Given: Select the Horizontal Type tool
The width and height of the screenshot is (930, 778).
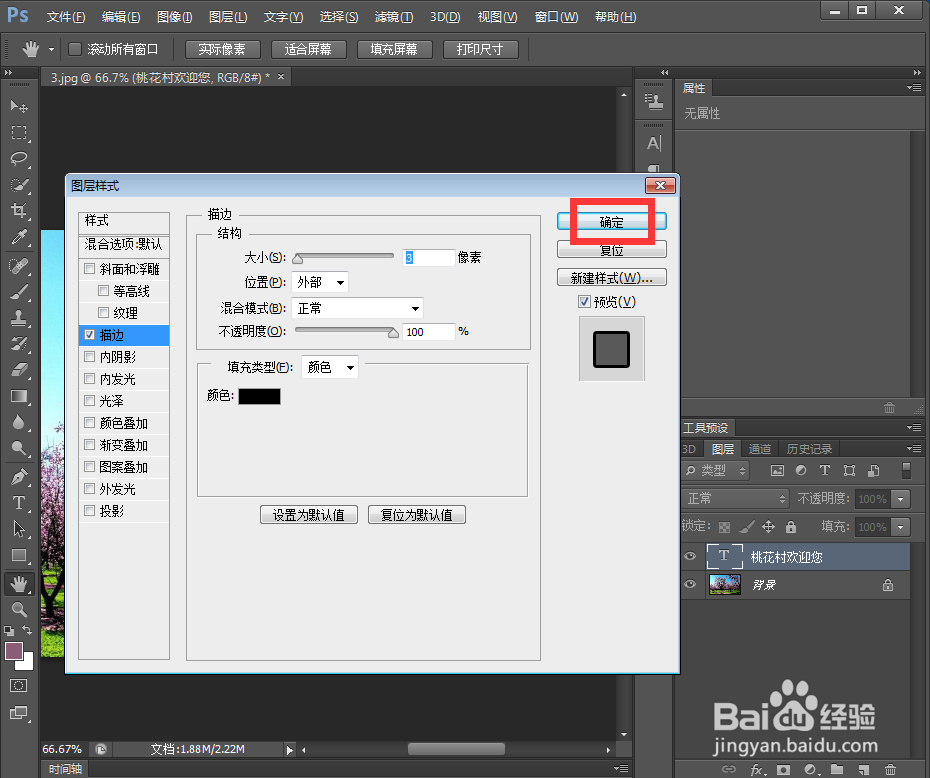Looking at the screenshot, I should point(19,502).
